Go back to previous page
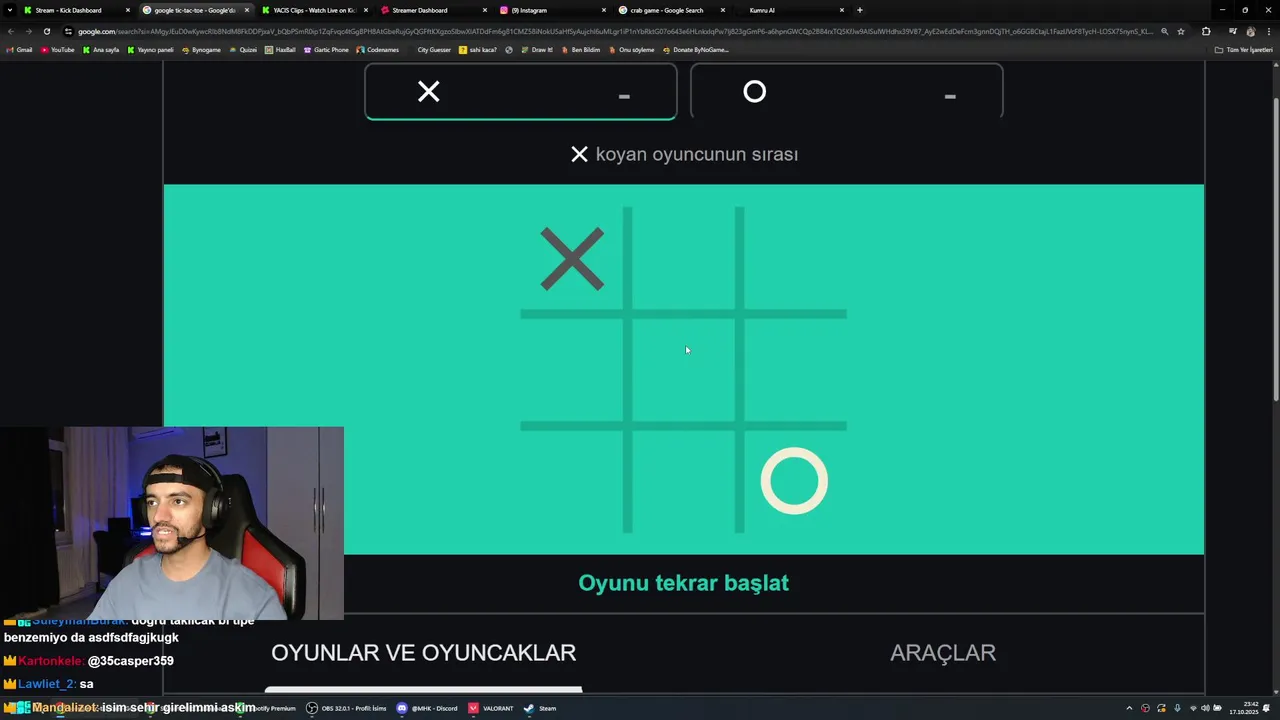Viewport: 1280px width, 720px height. point(11,31)
